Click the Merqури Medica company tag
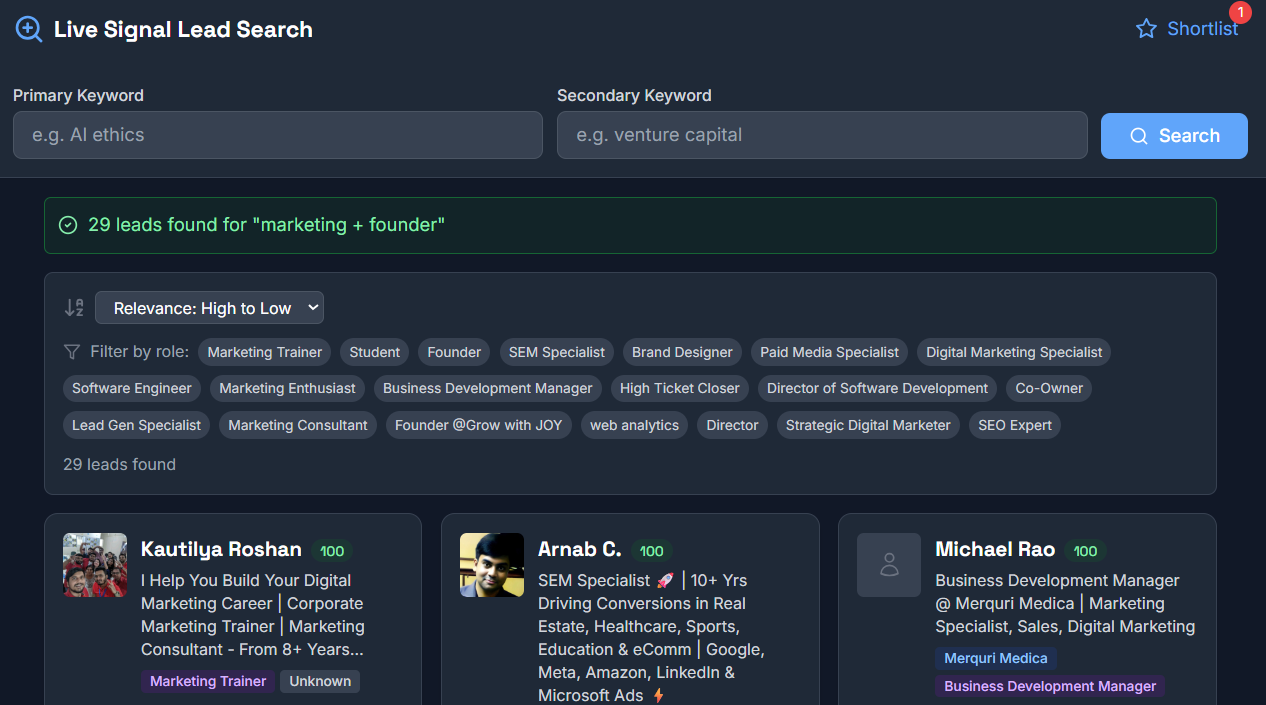The width and height of the screenshot is (1266, 705). point(995,658)
